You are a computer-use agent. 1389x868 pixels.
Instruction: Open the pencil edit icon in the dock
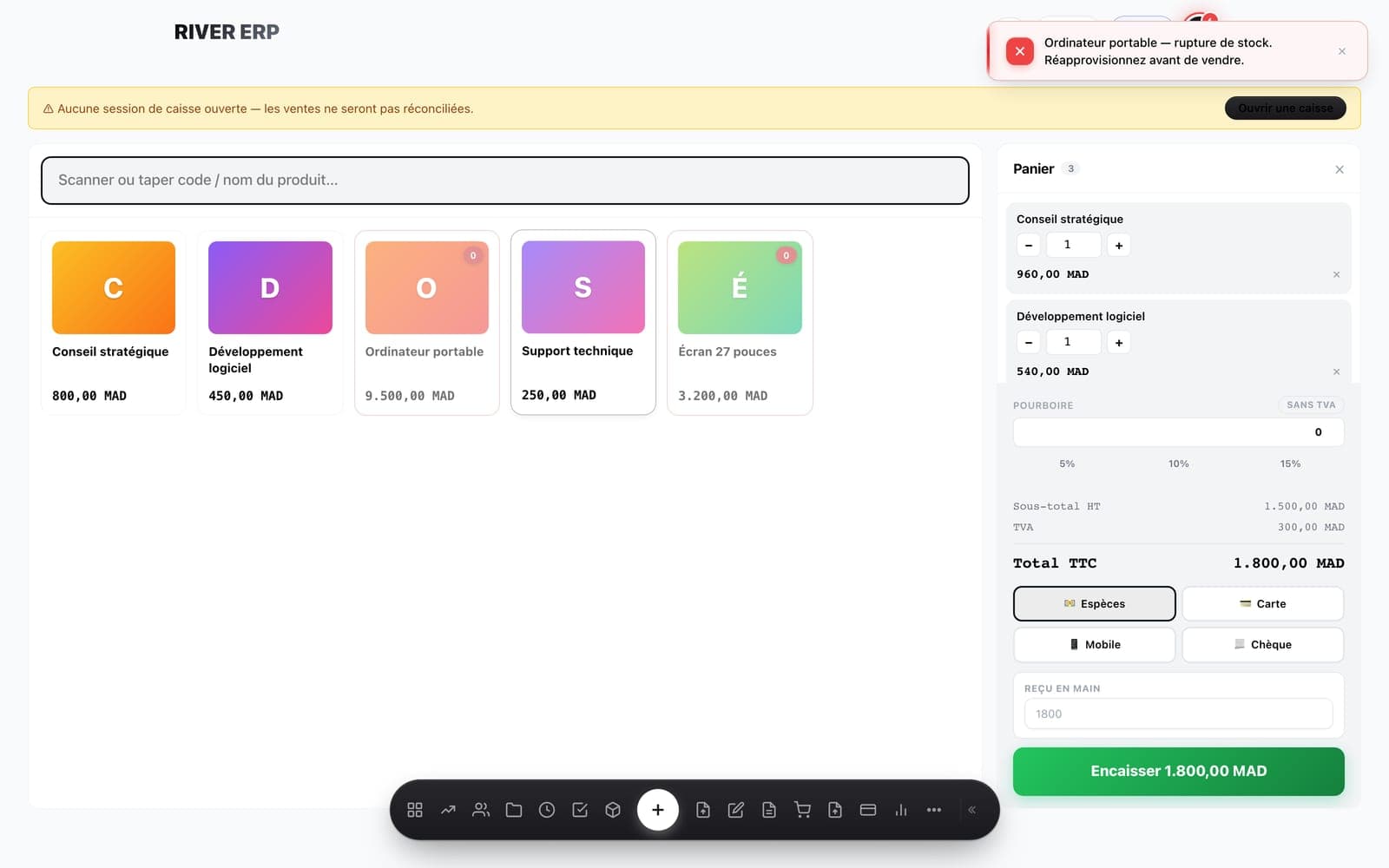click(x=736, y=810)
